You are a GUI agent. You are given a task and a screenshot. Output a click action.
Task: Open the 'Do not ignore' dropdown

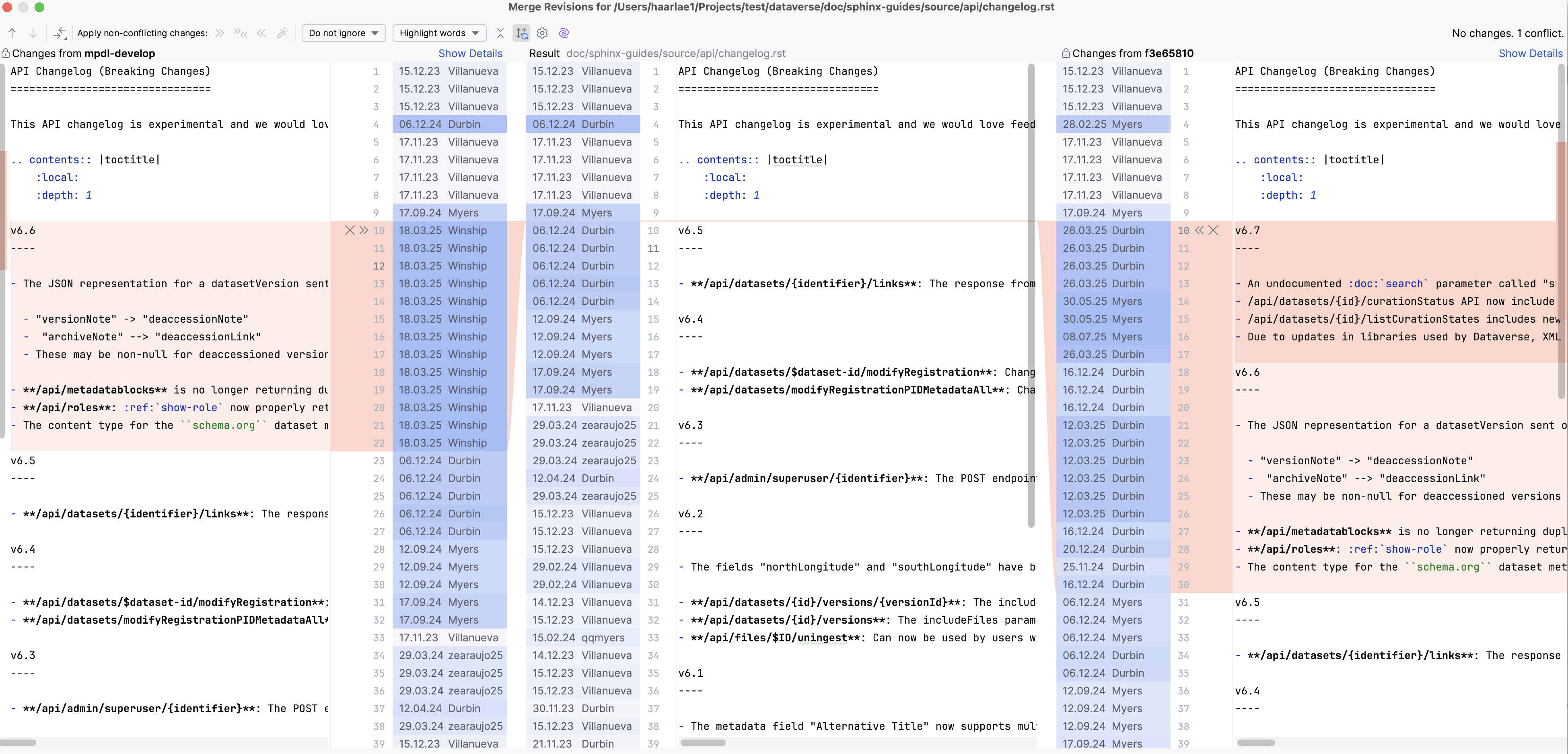click(x=343, y=33)
